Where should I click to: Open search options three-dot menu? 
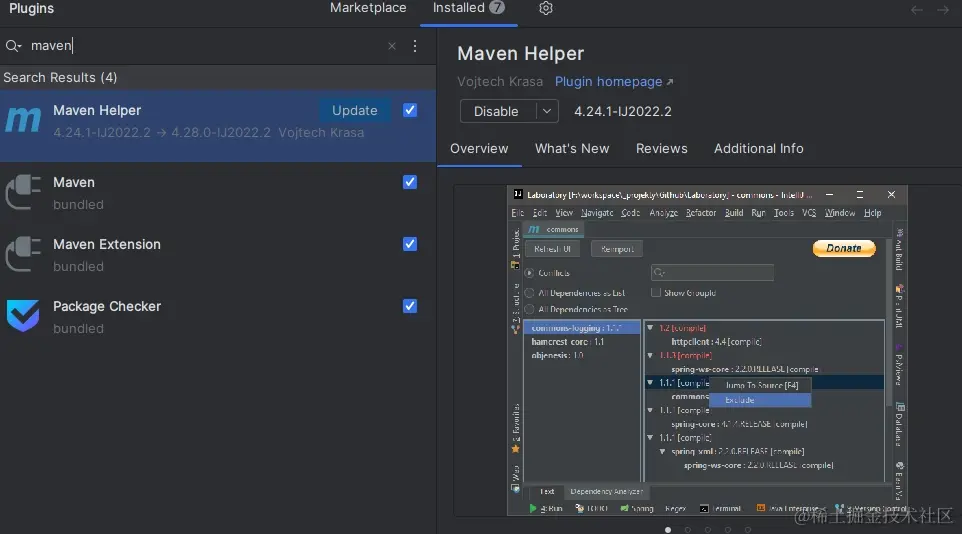[415, 46]
